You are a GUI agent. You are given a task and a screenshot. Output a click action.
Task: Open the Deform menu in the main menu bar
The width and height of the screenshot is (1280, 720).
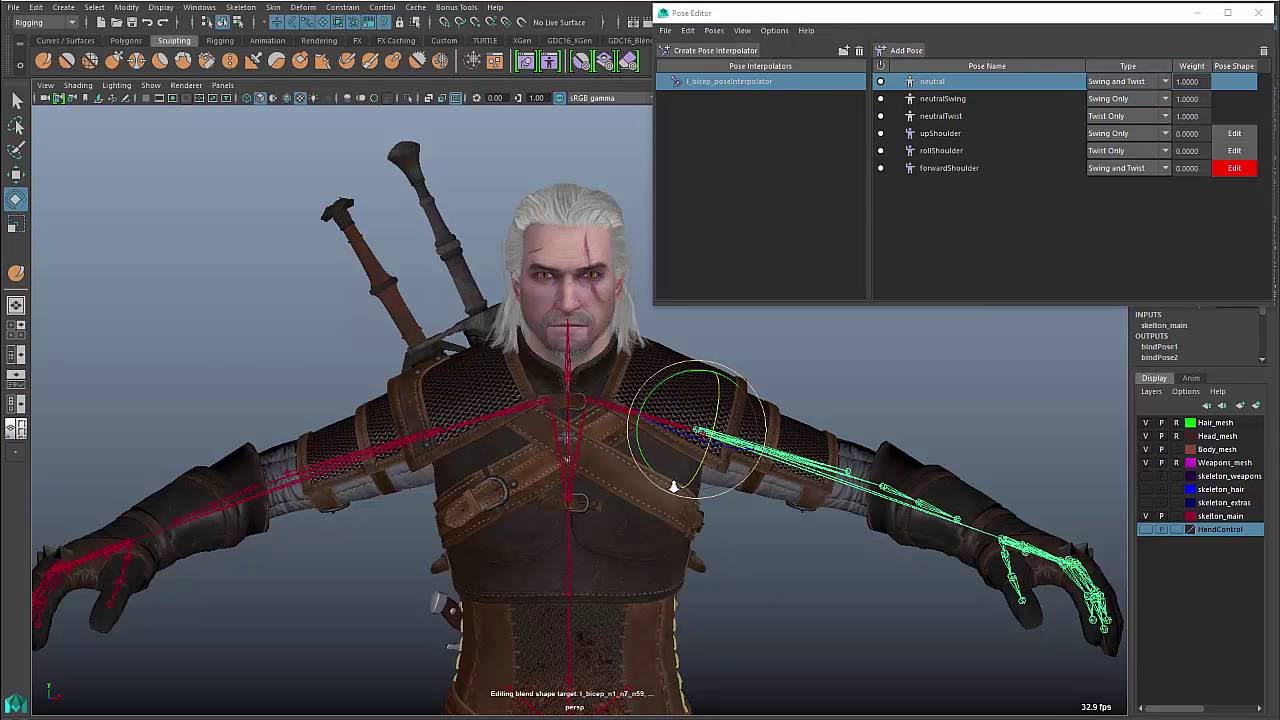(303, 7)
